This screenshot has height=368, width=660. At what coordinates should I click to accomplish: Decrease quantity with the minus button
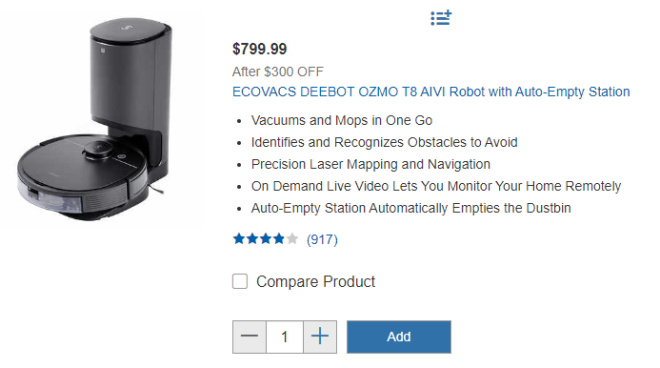click(x=249, y=337)
